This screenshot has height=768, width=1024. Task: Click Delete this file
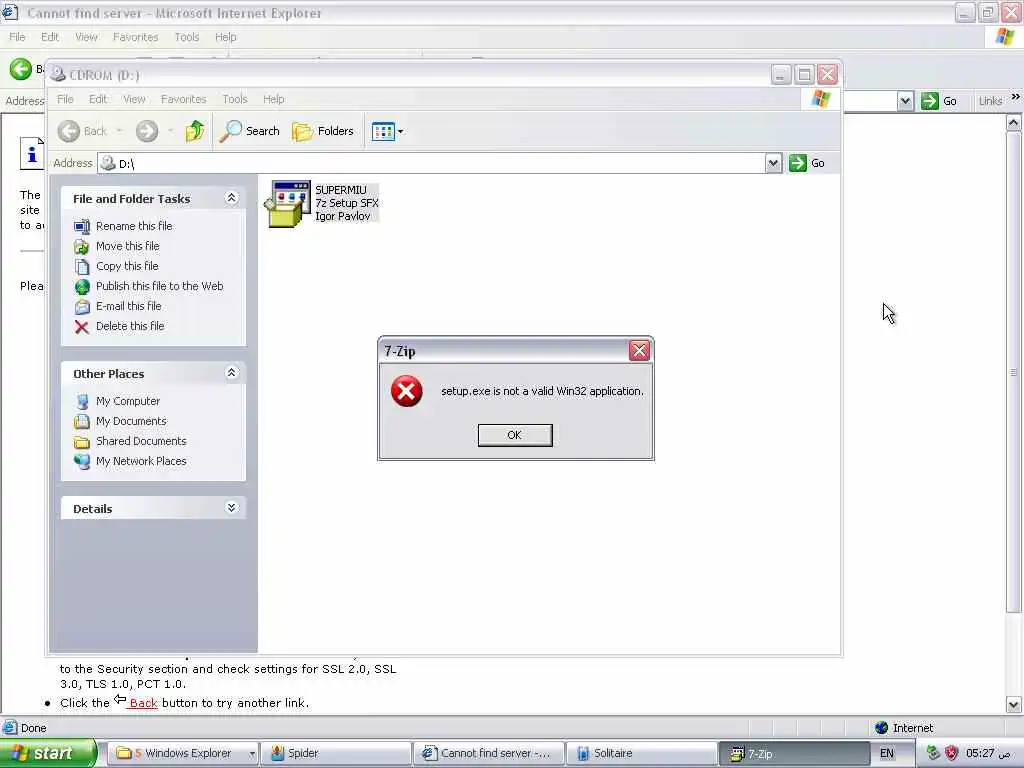point(130,326)
